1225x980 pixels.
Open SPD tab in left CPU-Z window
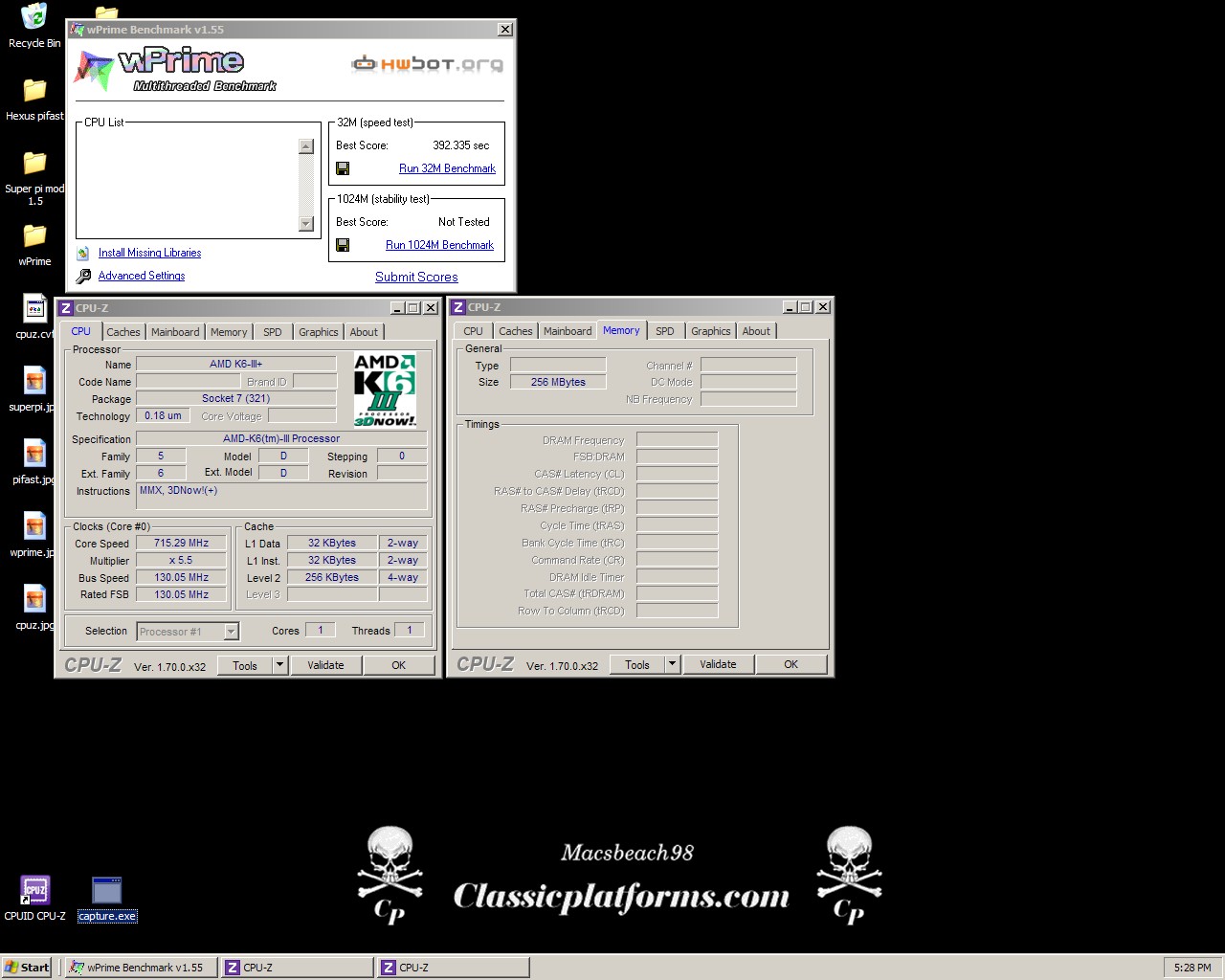click(x=273, y=332)
